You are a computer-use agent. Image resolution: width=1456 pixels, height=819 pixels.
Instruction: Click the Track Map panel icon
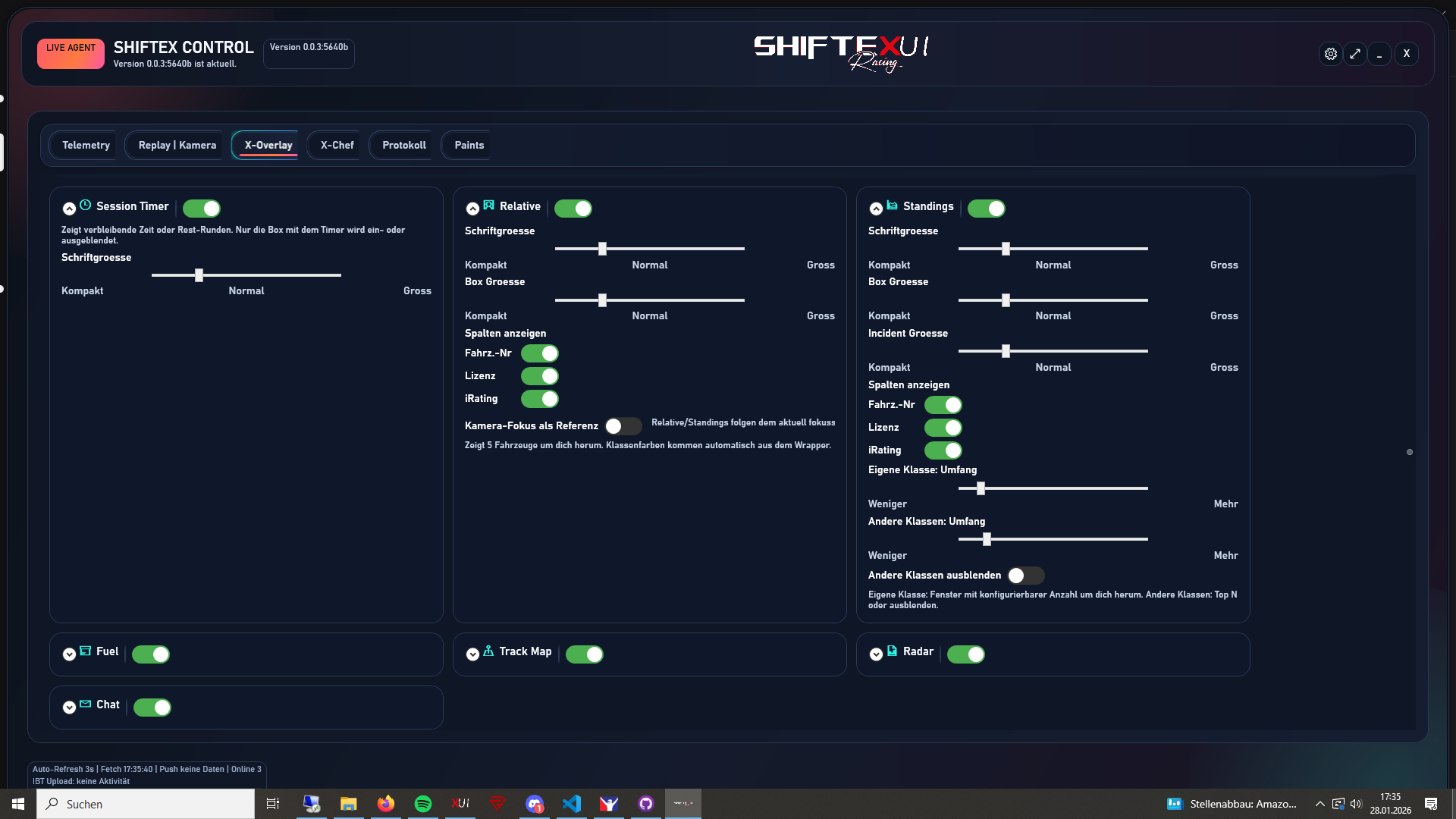[488, 651]
